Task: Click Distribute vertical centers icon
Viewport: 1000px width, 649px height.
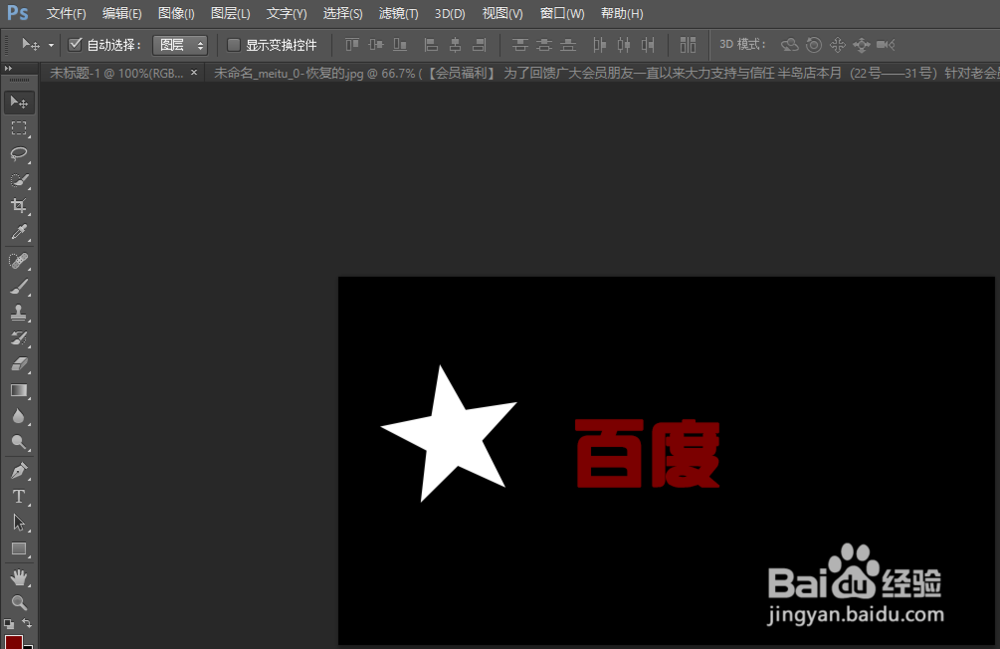Action: point(544,45)
